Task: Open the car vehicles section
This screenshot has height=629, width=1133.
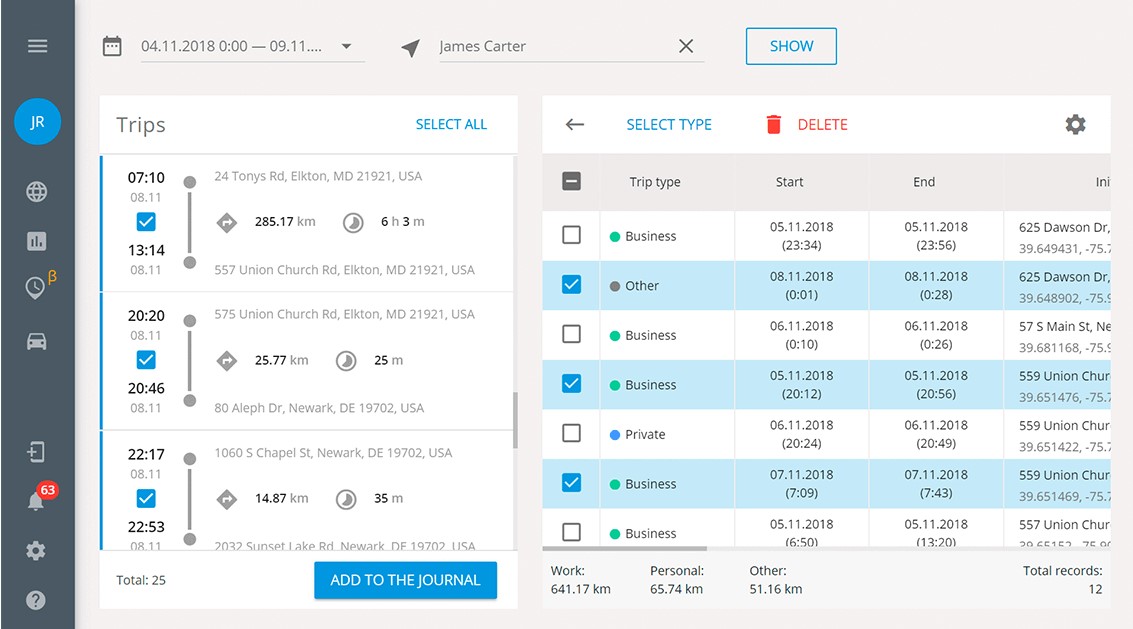Action: pyautogui.click(x=37, y=342)
